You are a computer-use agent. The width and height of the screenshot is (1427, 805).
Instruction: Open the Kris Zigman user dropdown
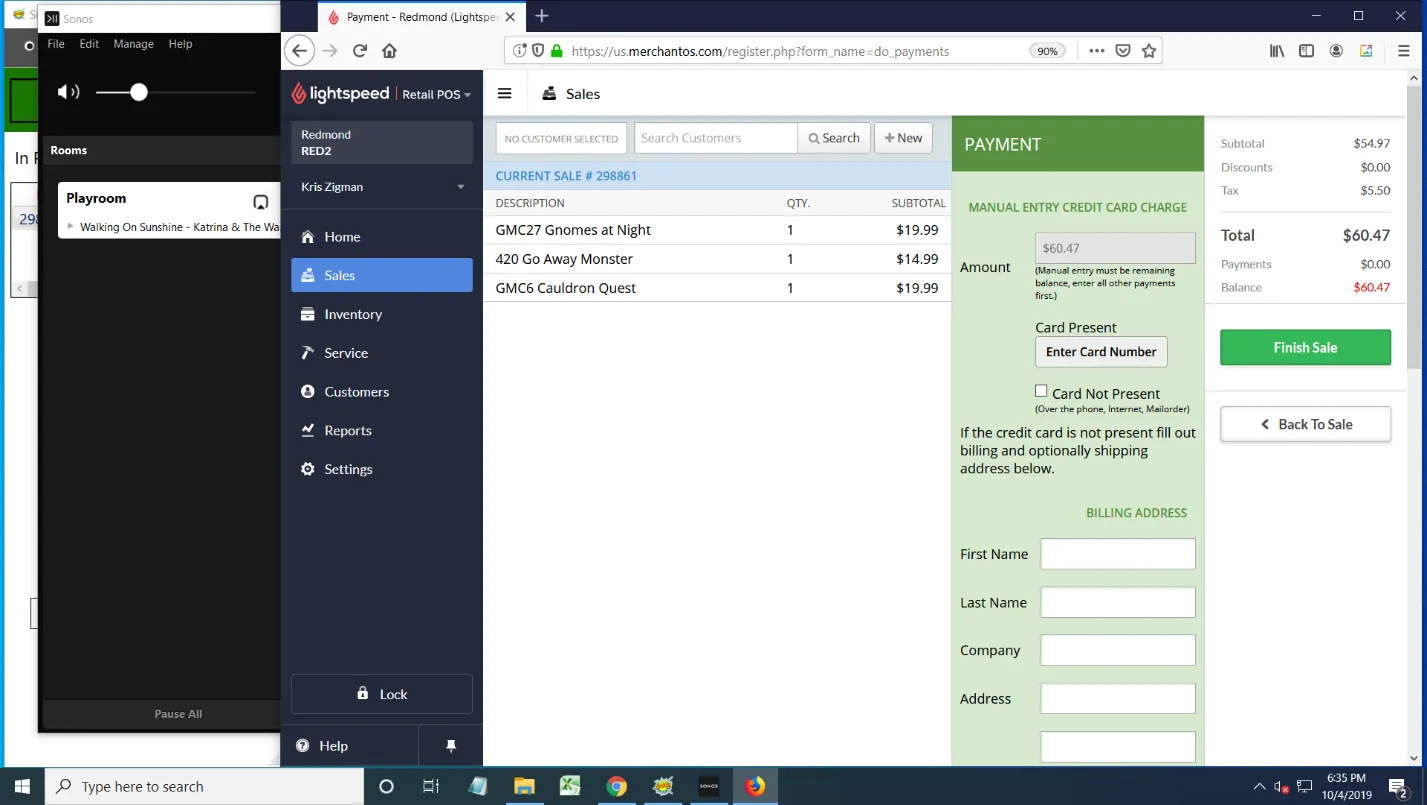pos(382,187)
